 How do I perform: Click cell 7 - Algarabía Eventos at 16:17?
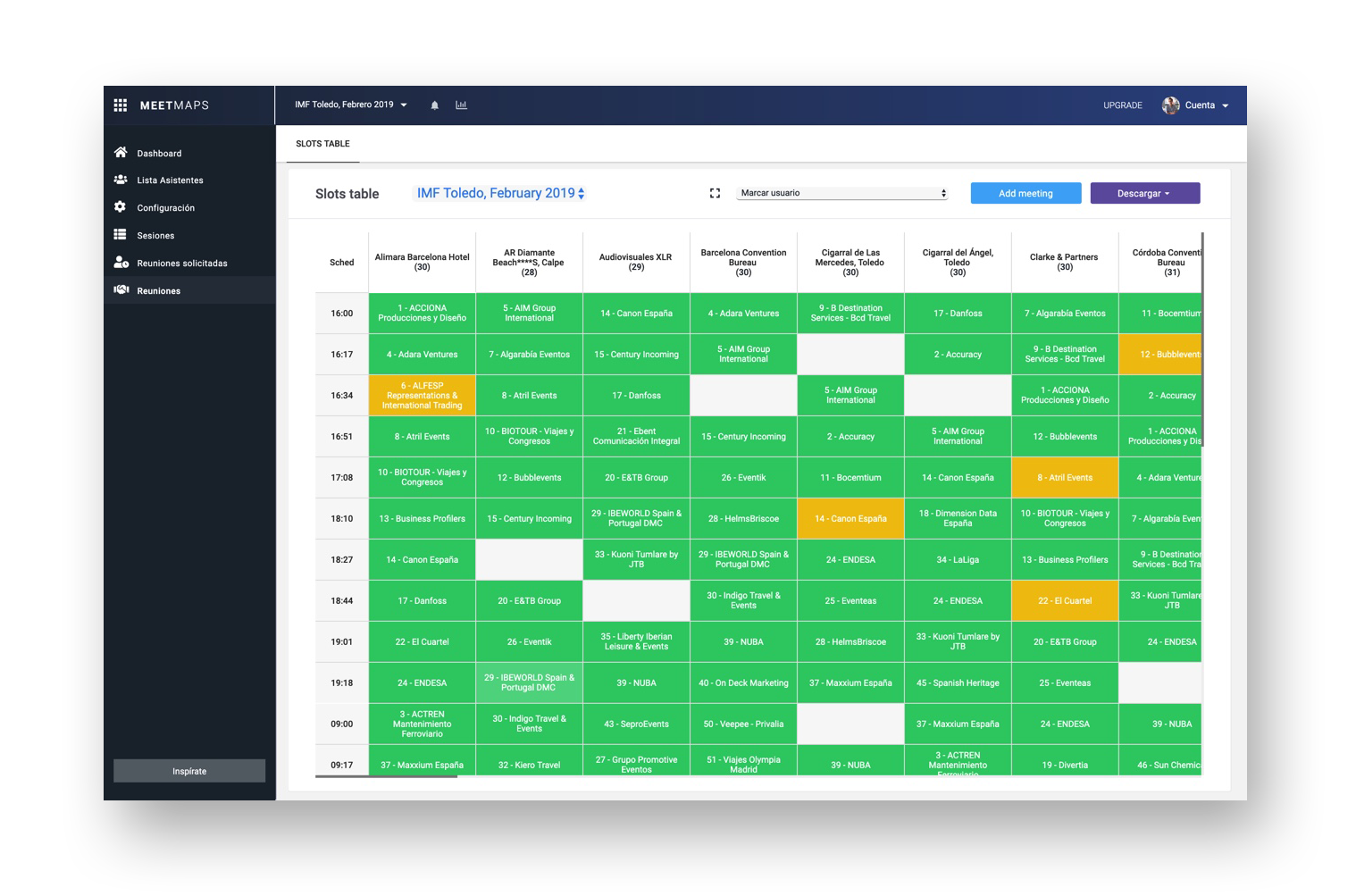point(529,355)
